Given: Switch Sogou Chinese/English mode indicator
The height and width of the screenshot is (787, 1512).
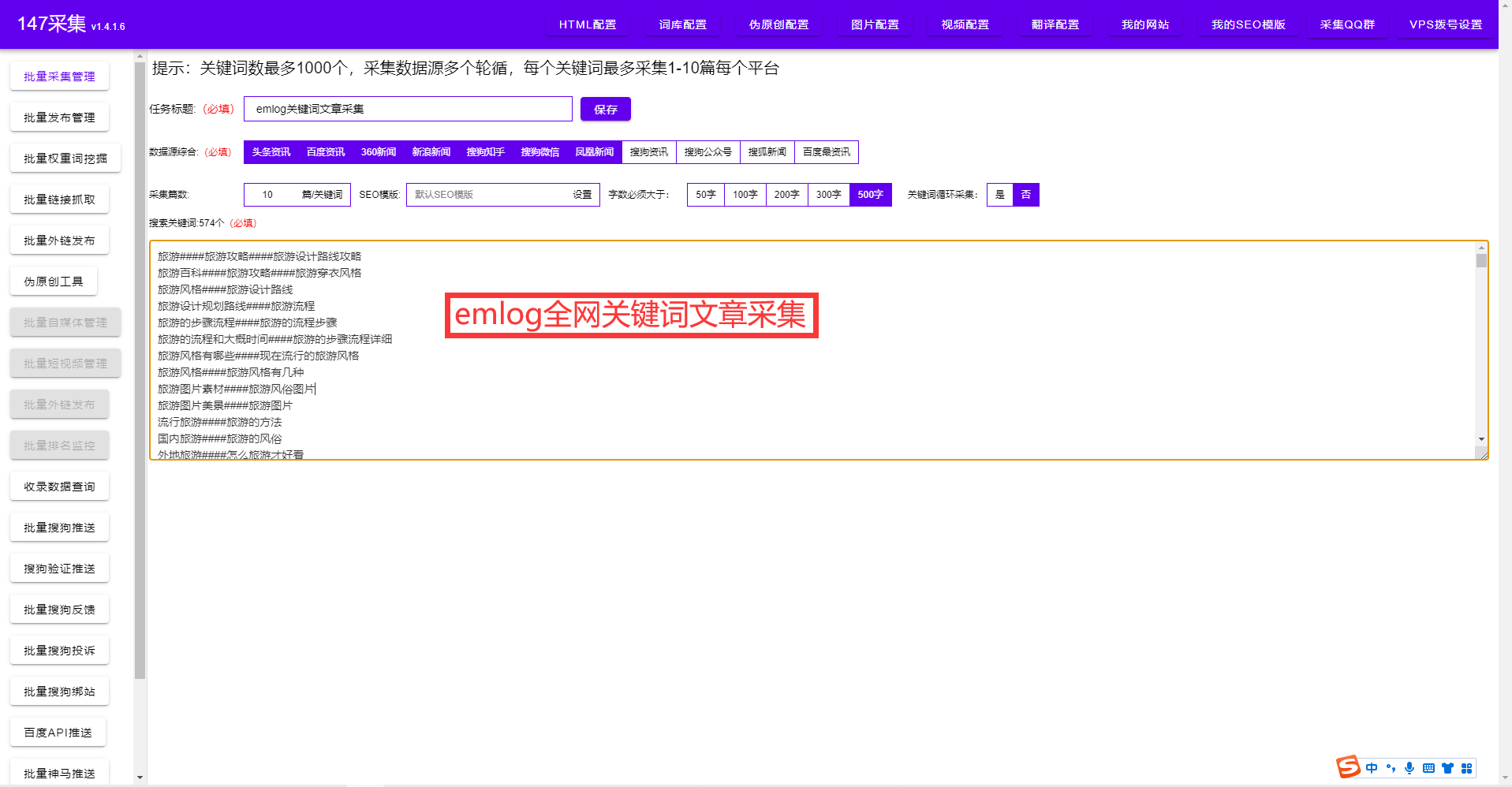Looking at the screenshot, I should point(1372,768).
